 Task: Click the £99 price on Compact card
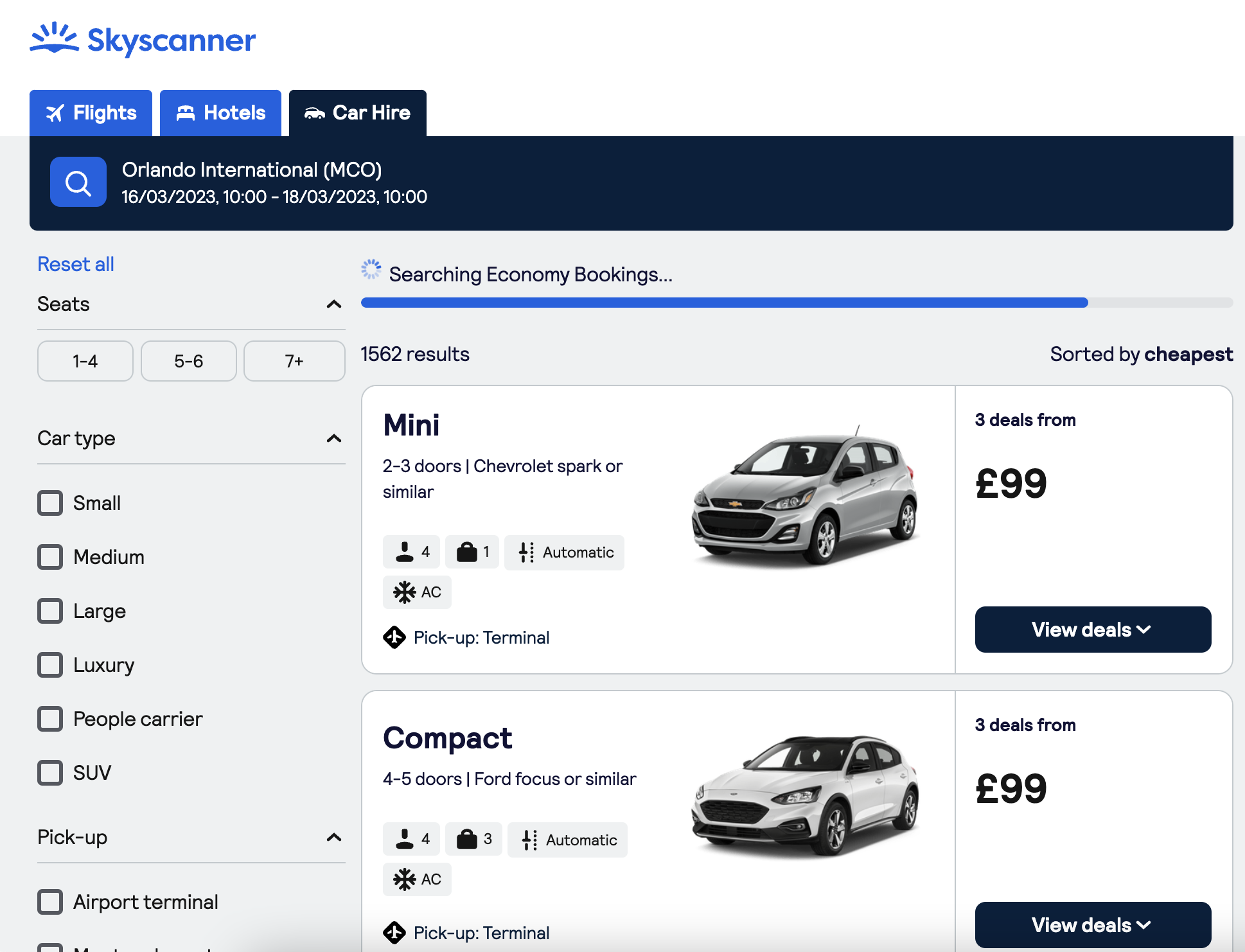point(1011,788)
